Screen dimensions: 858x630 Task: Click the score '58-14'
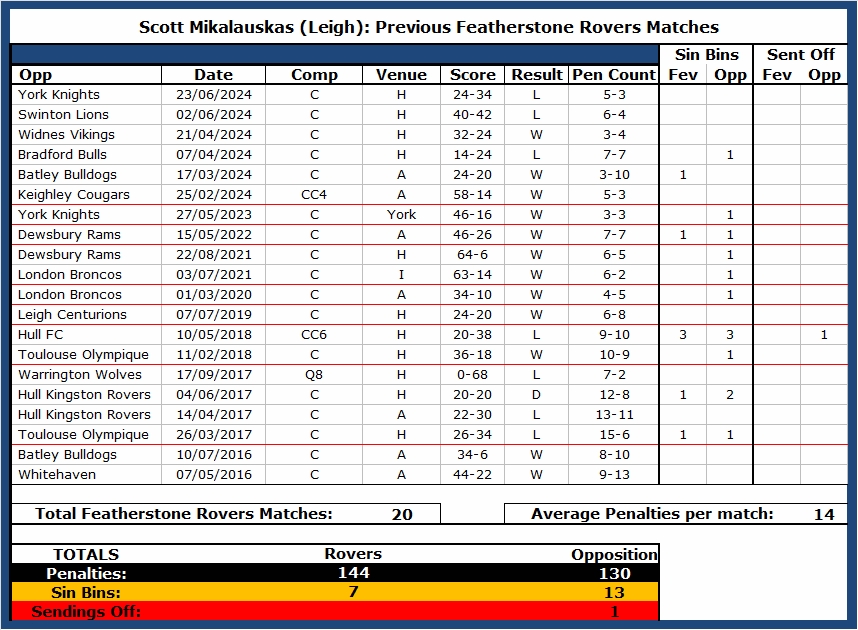coord(472,195)
